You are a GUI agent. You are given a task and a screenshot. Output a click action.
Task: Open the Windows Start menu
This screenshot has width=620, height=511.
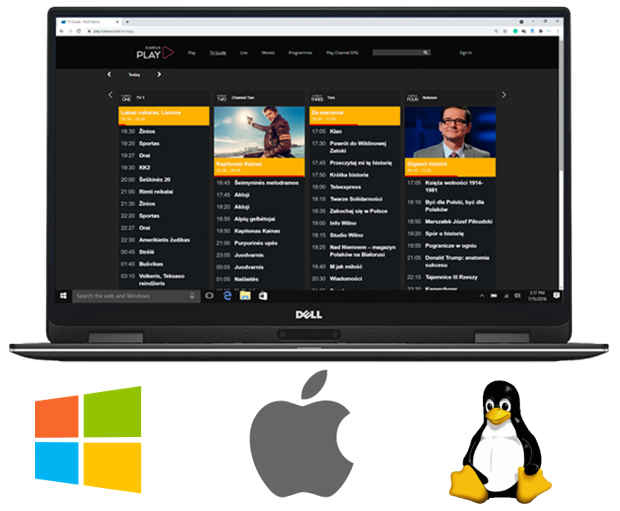click(x=65, y=296)
